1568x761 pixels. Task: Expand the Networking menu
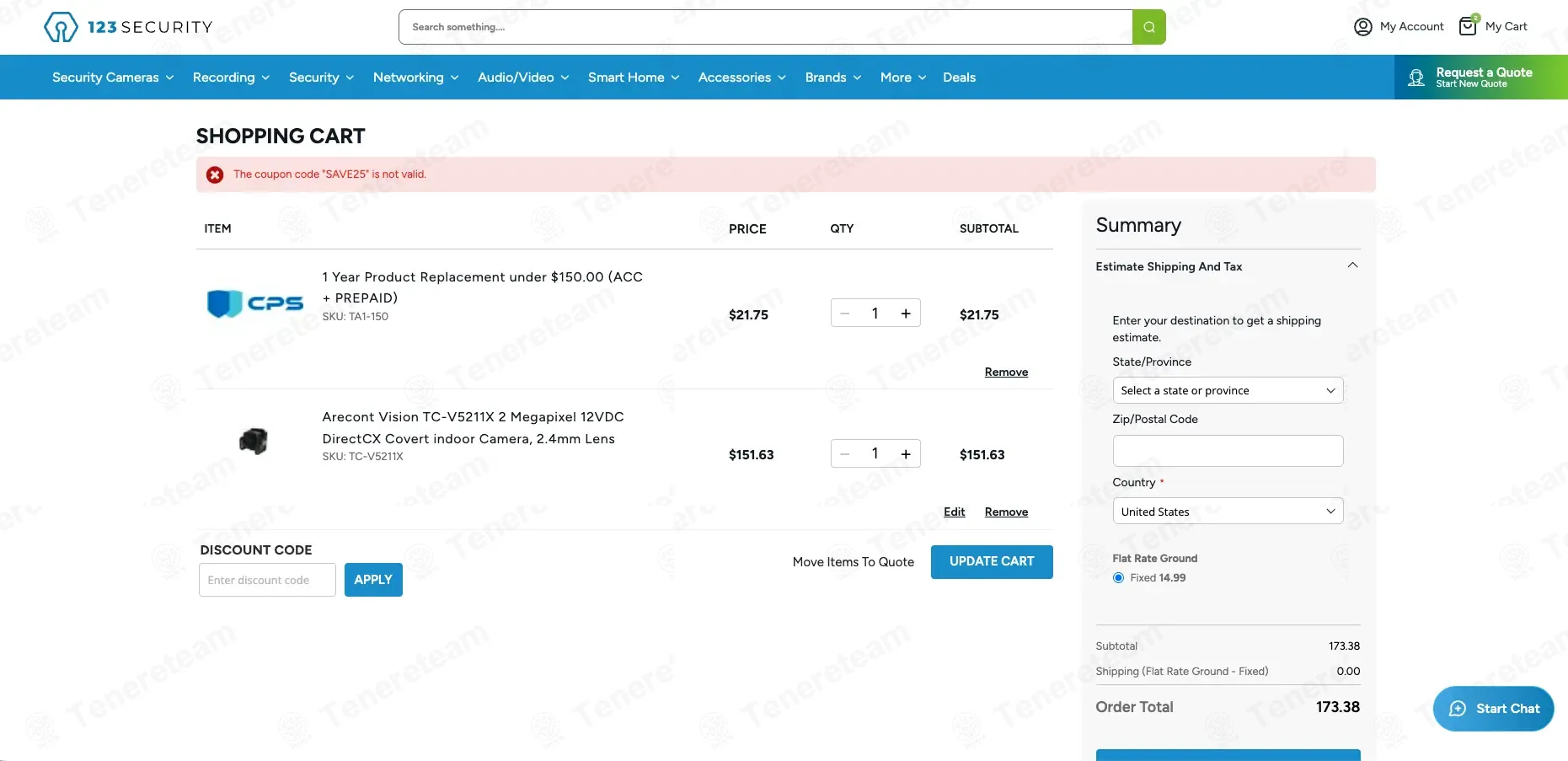point(415,78)
